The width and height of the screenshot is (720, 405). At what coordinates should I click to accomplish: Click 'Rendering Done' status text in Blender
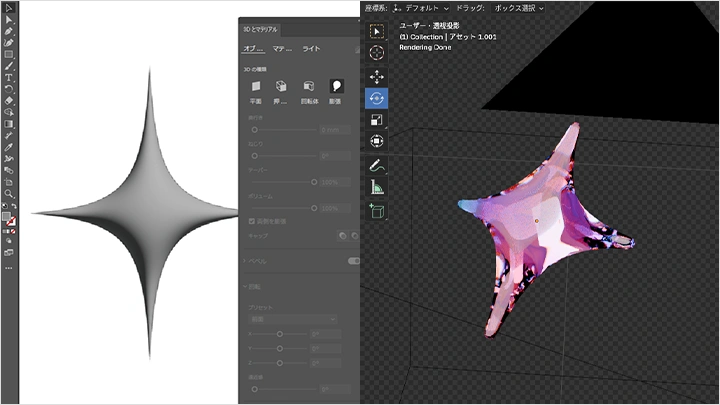click(x=425, y=47)
